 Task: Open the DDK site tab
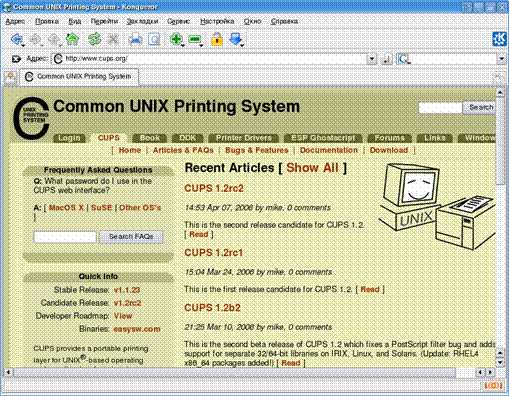pyautogui.click(x=188, y=138)
